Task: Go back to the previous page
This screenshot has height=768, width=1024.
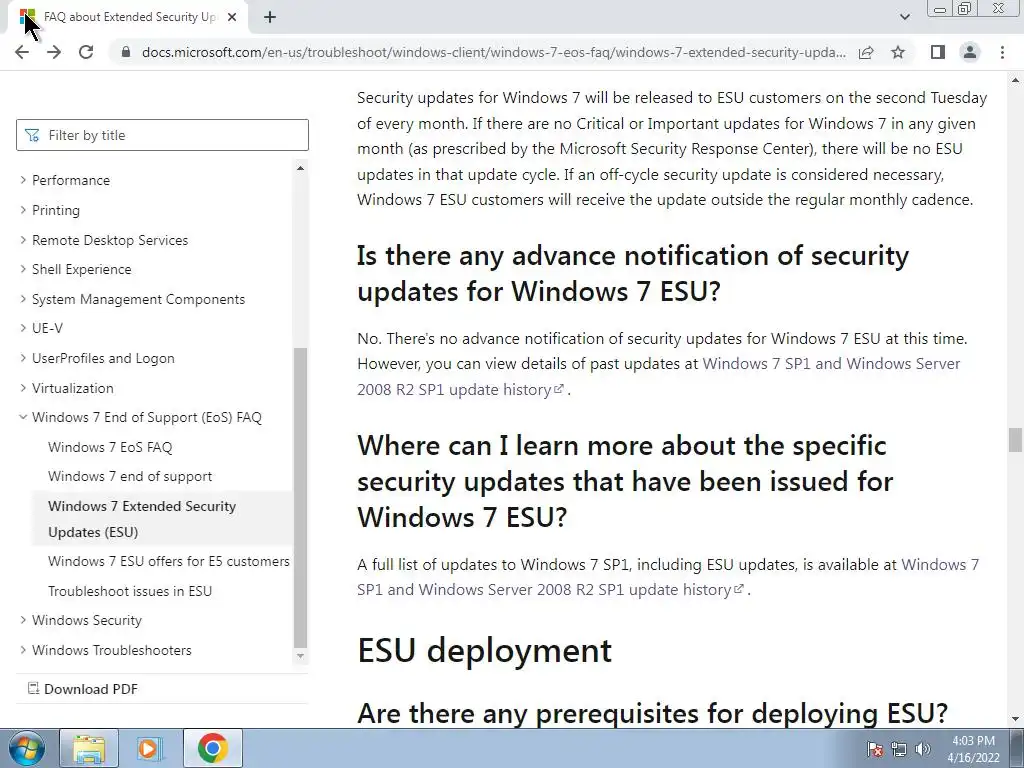Action: tap(22, 52)
